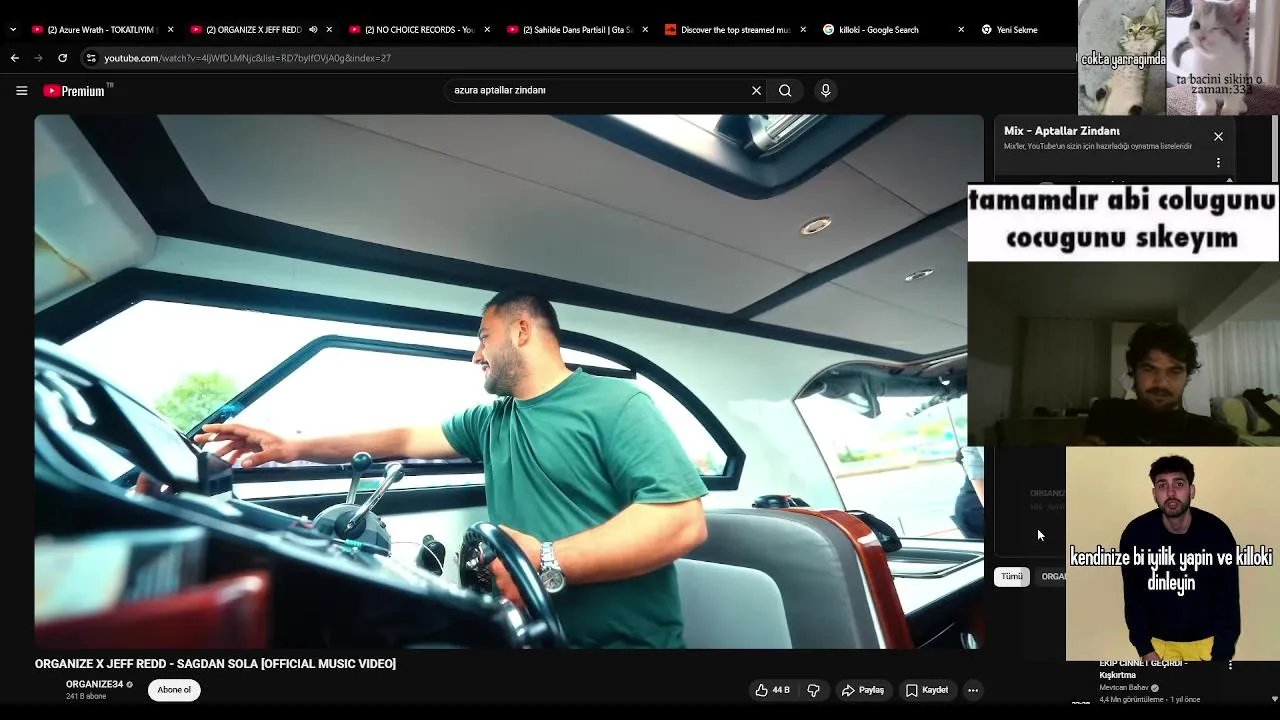This screenshot has height=720, width=1280.
Task: Start voice search with microphone
Action: 825,90
